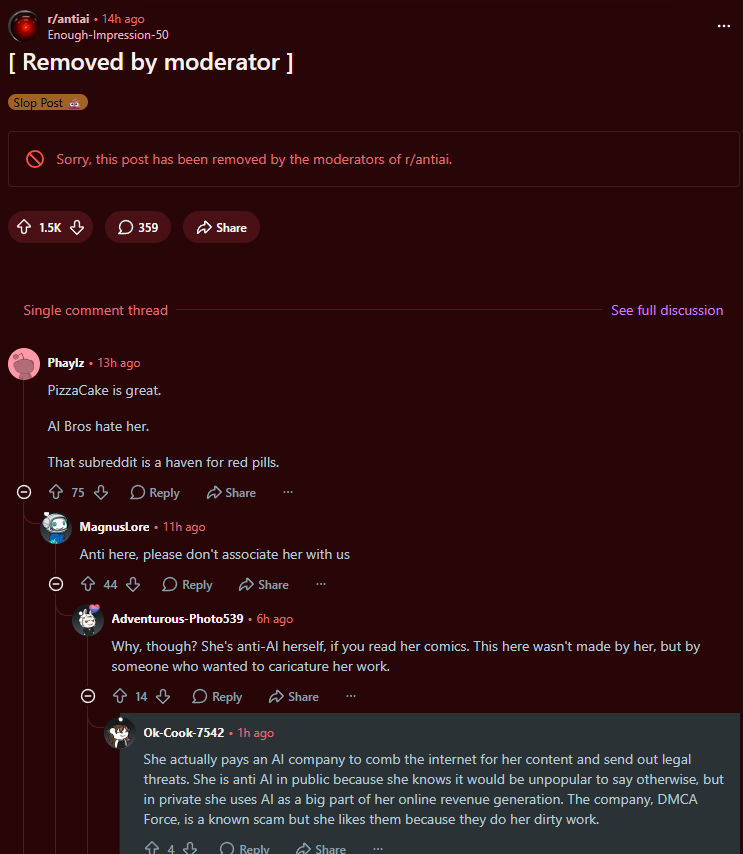
Task: Collapse MagnusLore's comment thread
Action: (56, 584)
